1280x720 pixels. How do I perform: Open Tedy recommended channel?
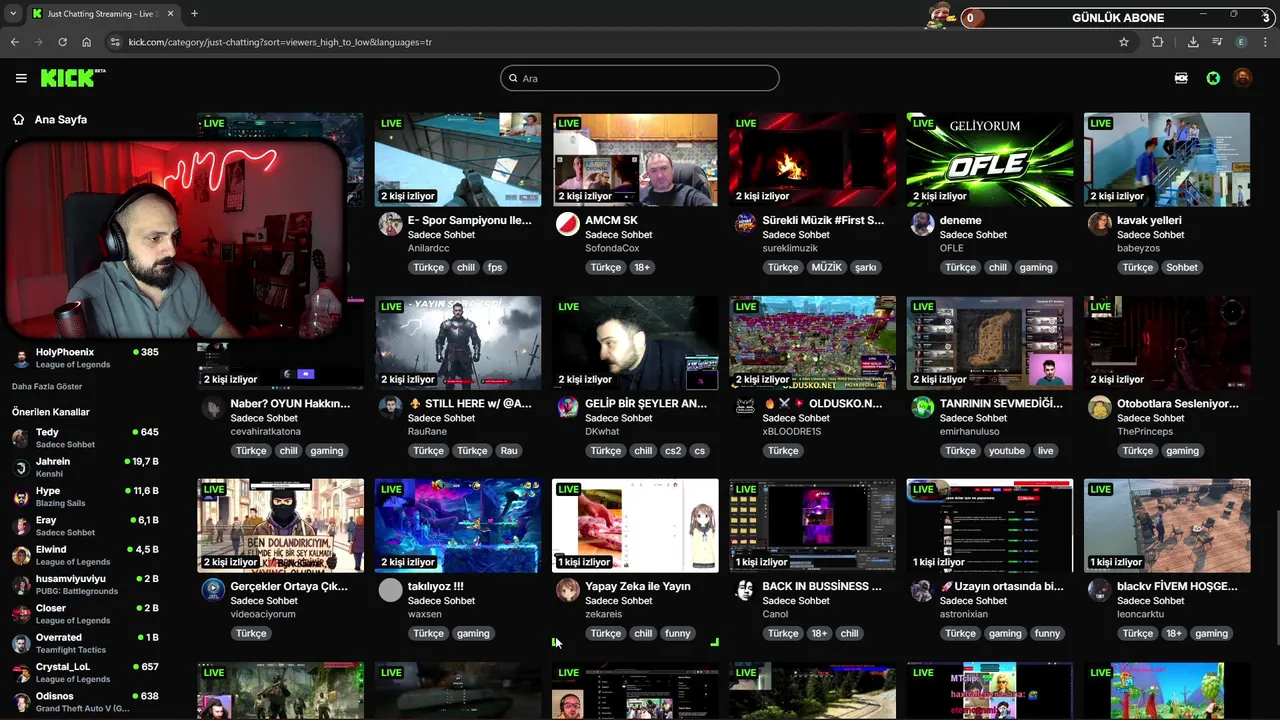tap(86, 438)
